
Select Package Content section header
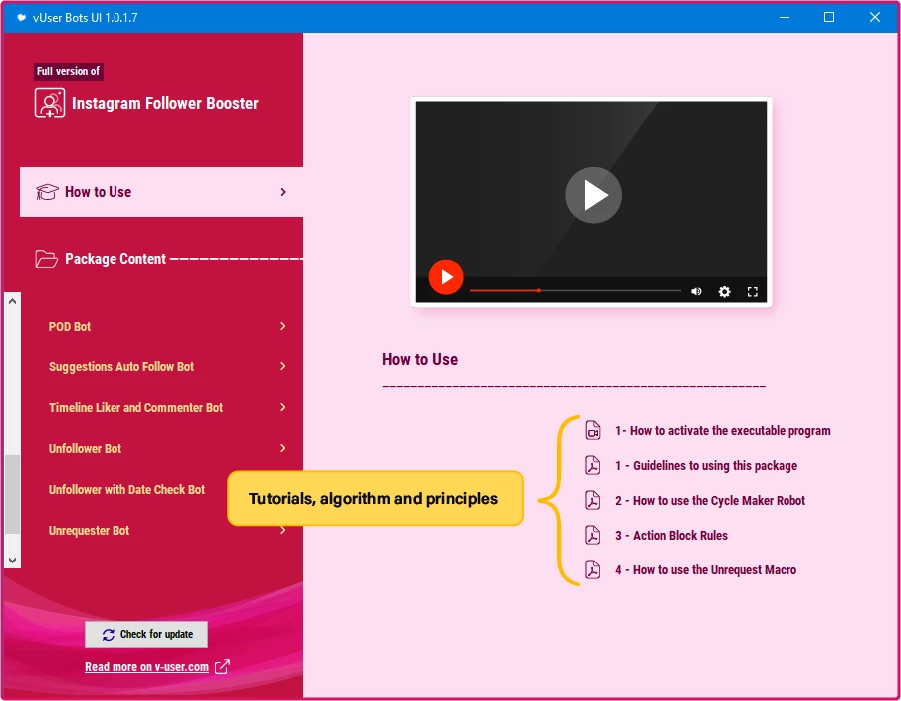[115, 259]
